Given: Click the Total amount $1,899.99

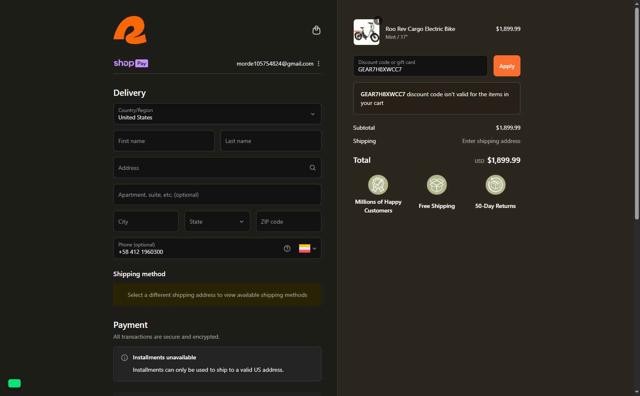Looking at the screenshot, I should coord(504,160).
